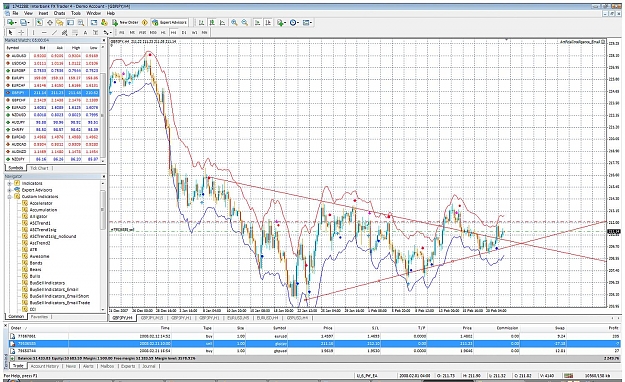Screen dimensions: 625x382
Task: Select NZDUSD row in Market Watch
Action: coord(52,115)
